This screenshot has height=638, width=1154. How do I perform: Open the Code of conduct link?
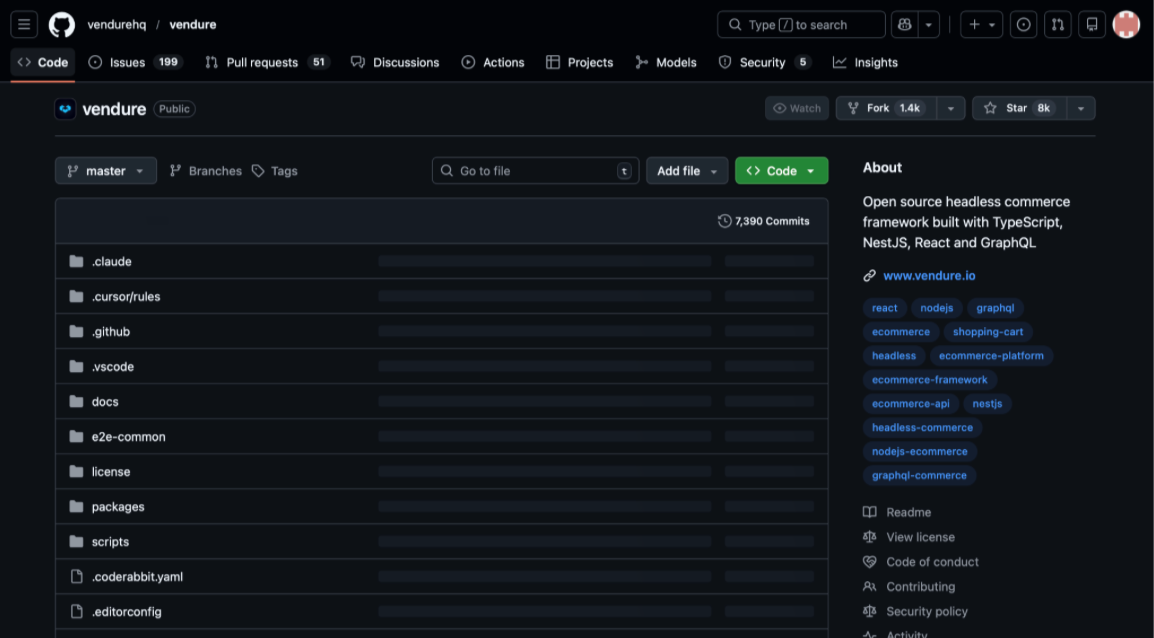[932, 562]
